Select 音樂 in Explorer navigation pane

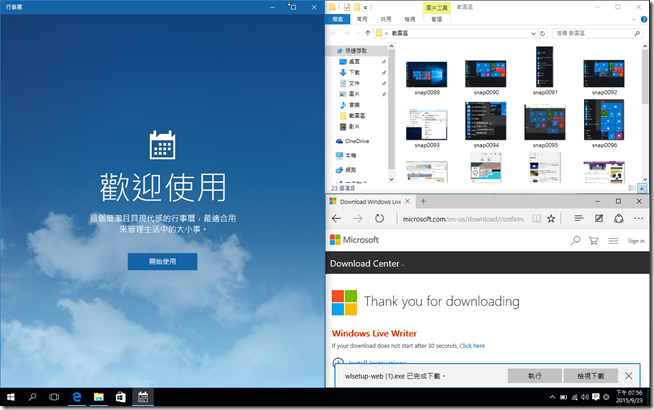[354, 105]
